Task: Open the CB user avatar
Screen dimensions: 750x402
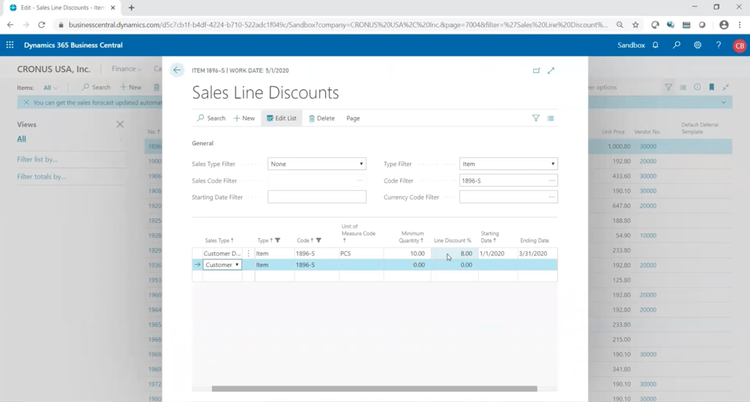Action: pyautogui.click(x=739, y=45)
